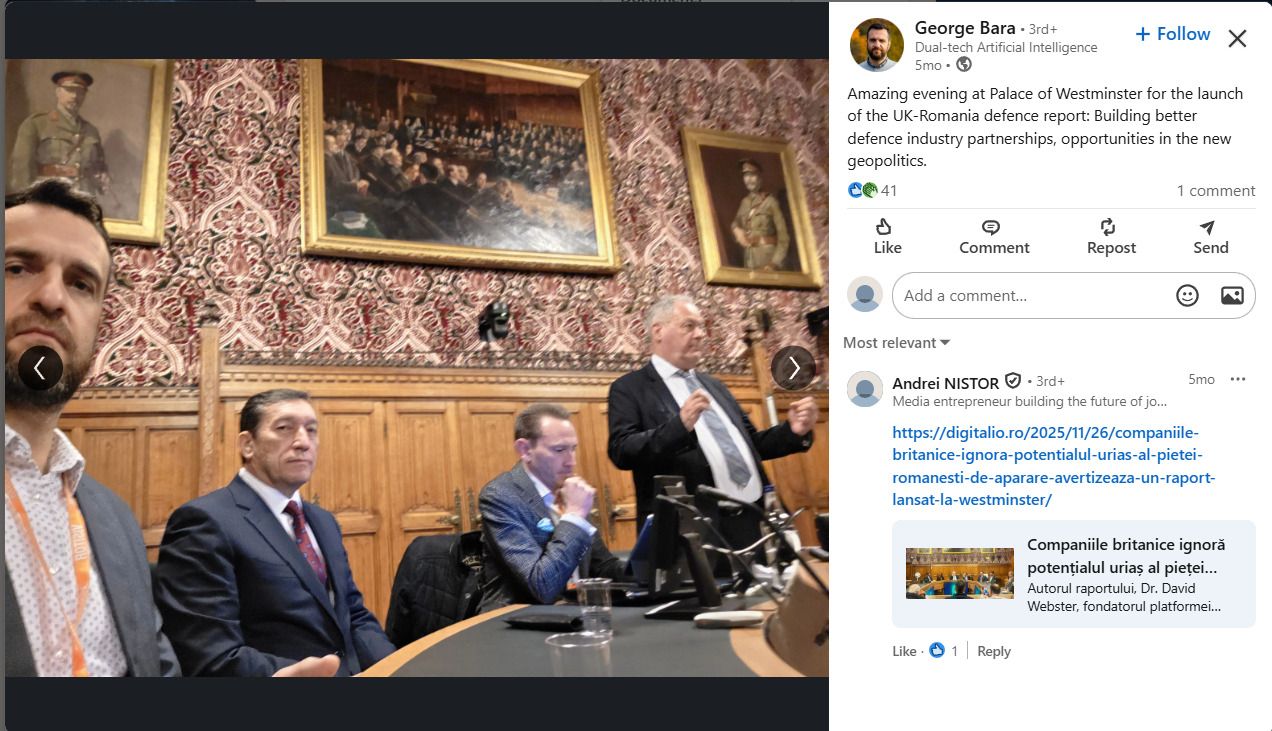Click the Repost arrows icon
Viewport: 1272px width, 731px height.
click(1108, 228)
